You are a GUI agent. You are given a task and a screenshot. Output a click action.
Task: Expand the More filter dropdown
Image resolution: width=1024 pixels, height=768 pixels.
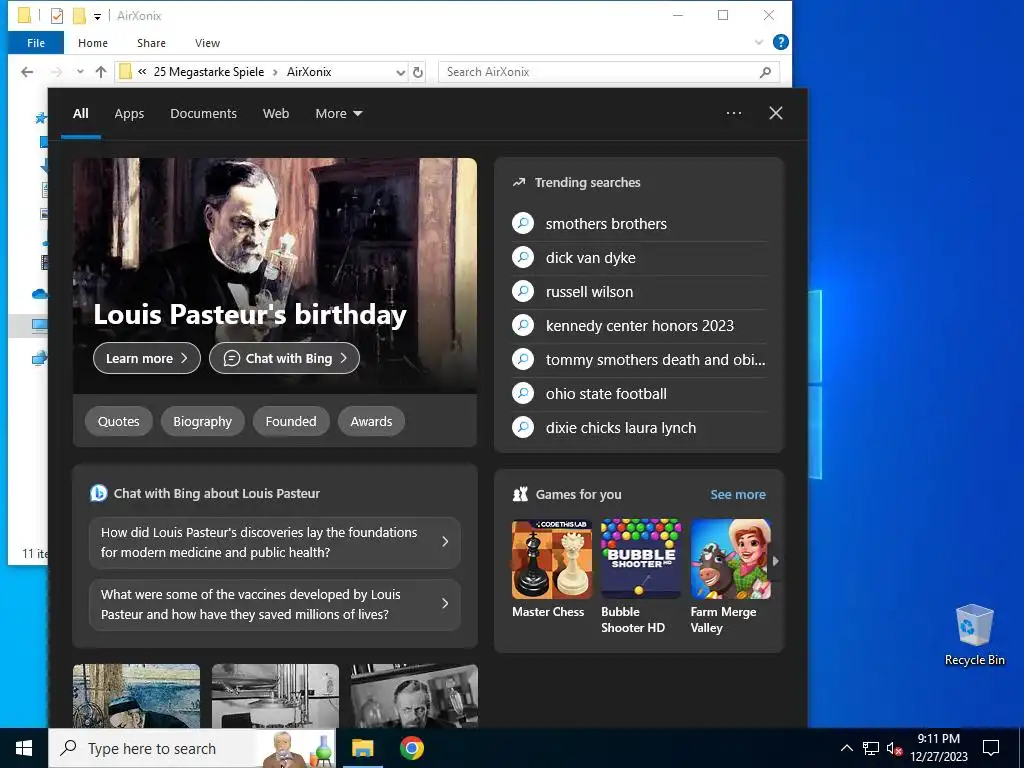[338, 114]
